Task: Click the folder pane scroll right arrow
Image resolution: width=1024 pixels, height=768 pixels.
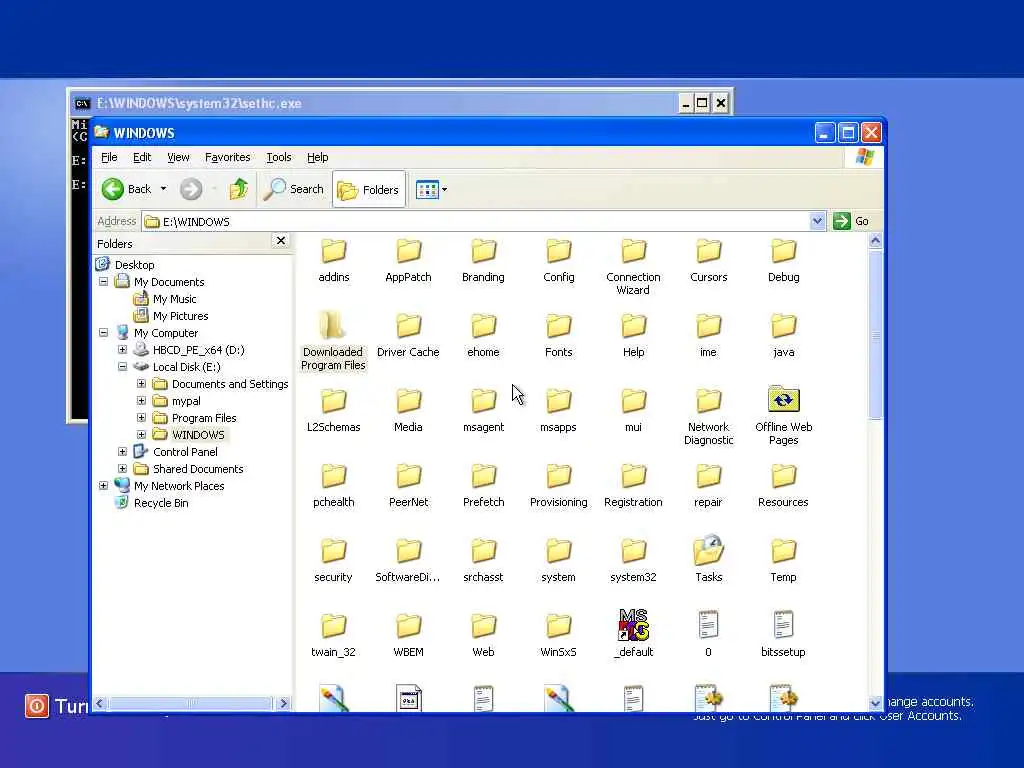Action: point(283,703)
